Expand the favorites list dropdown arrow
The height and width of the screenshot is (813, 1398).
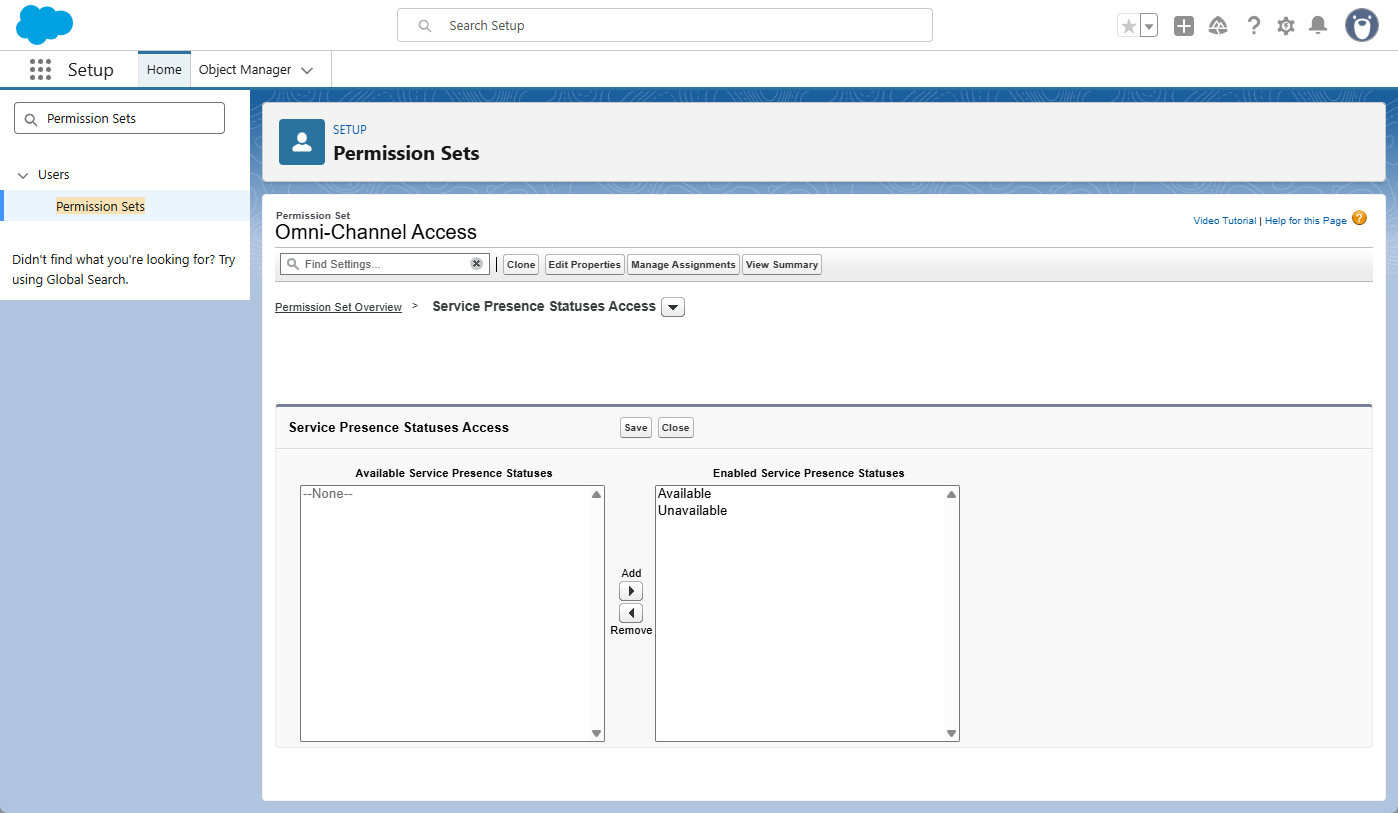[x=1149, y=26]
